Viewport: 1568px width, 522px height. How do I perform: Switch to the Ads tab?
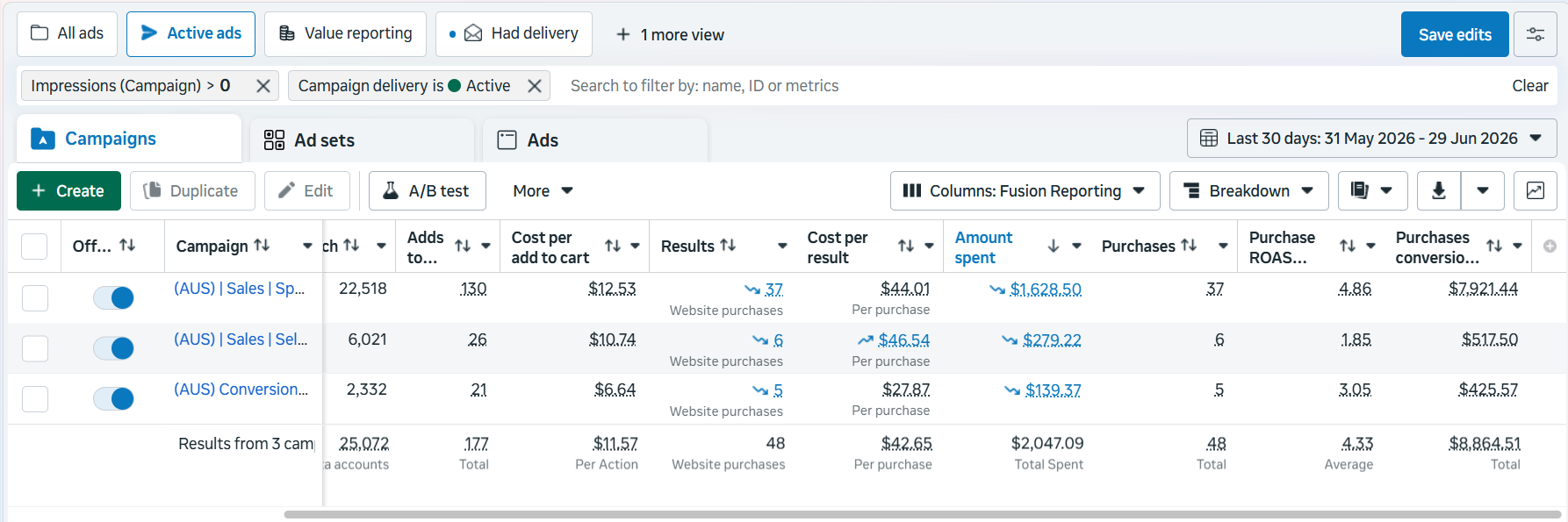pos(595,140)
